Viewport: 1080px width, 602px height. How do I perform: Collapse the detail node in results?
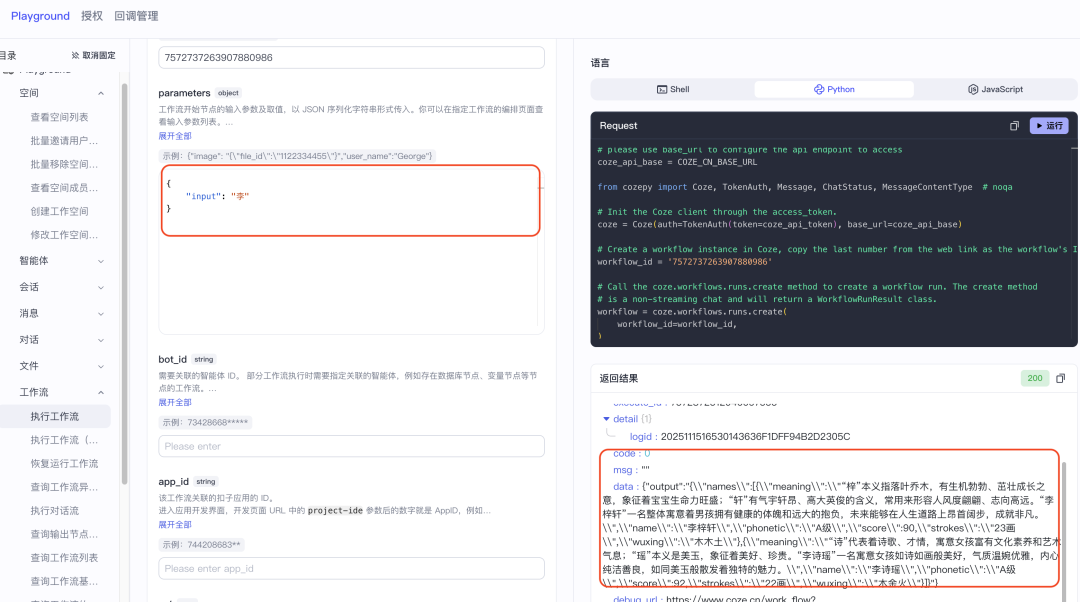[x=606, y=419]
